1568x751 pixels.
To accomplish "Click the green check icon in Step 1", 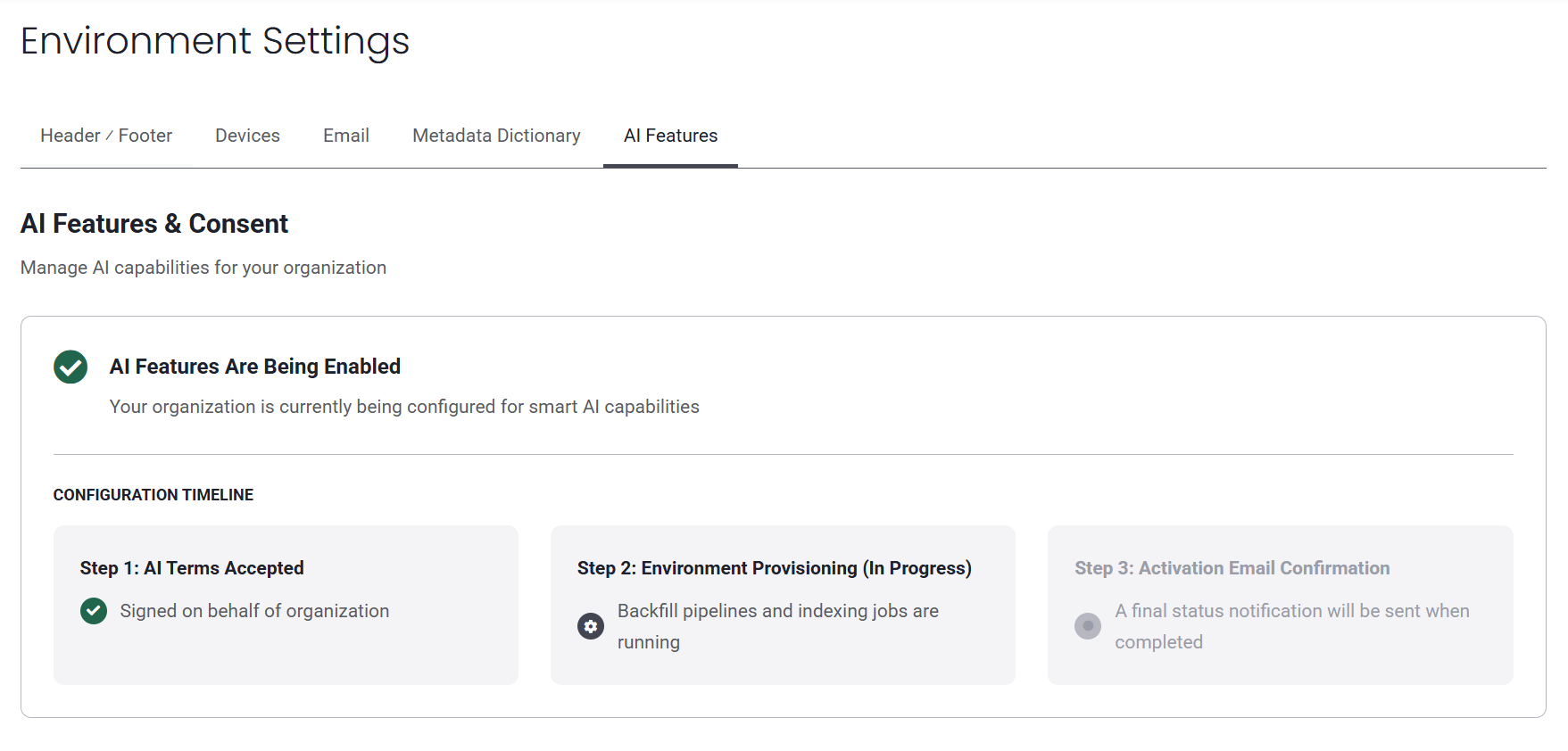I will (94, 611).
